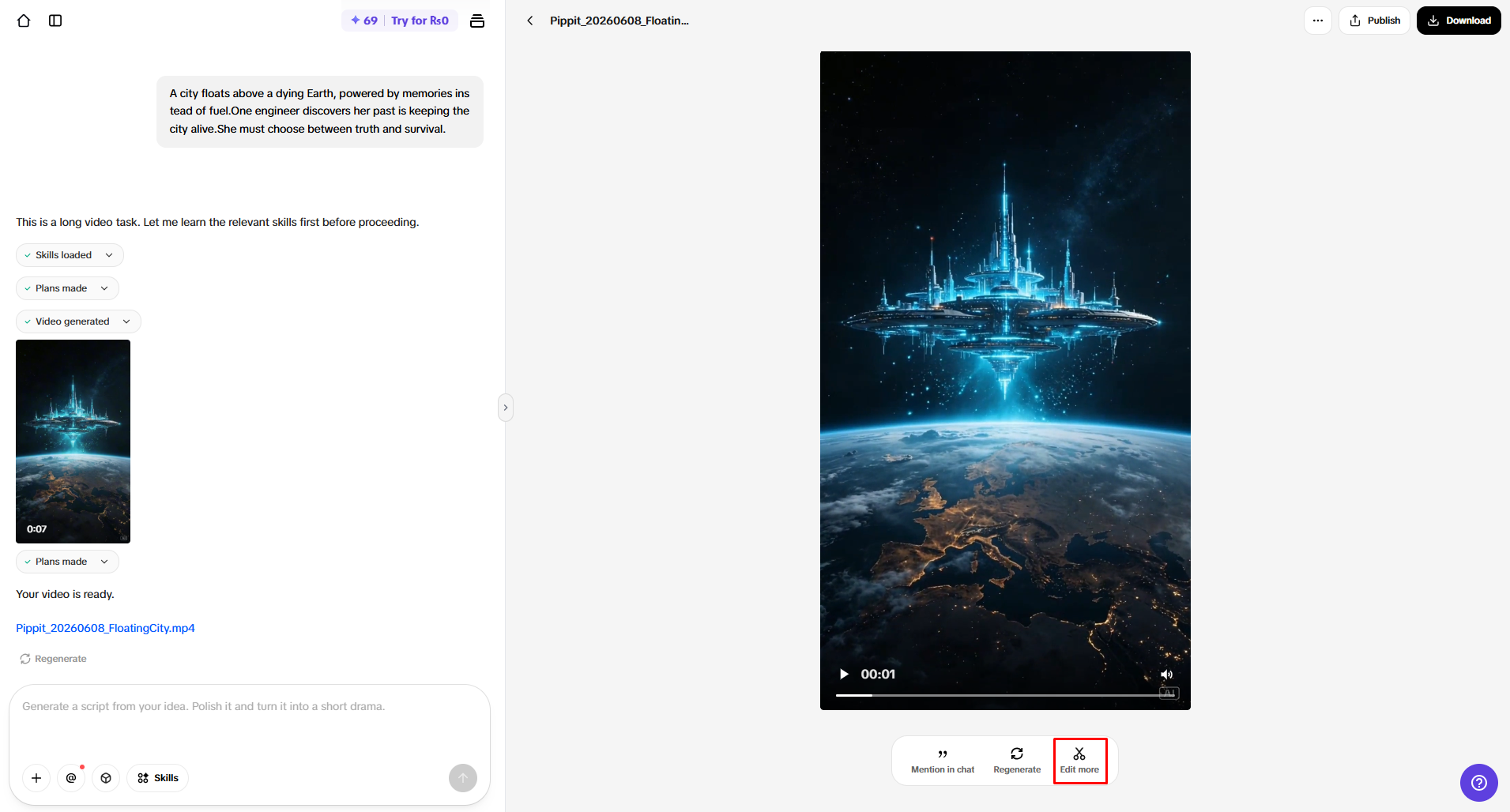
Task: Expand the first Plans made step
Action: click(67, 288)
